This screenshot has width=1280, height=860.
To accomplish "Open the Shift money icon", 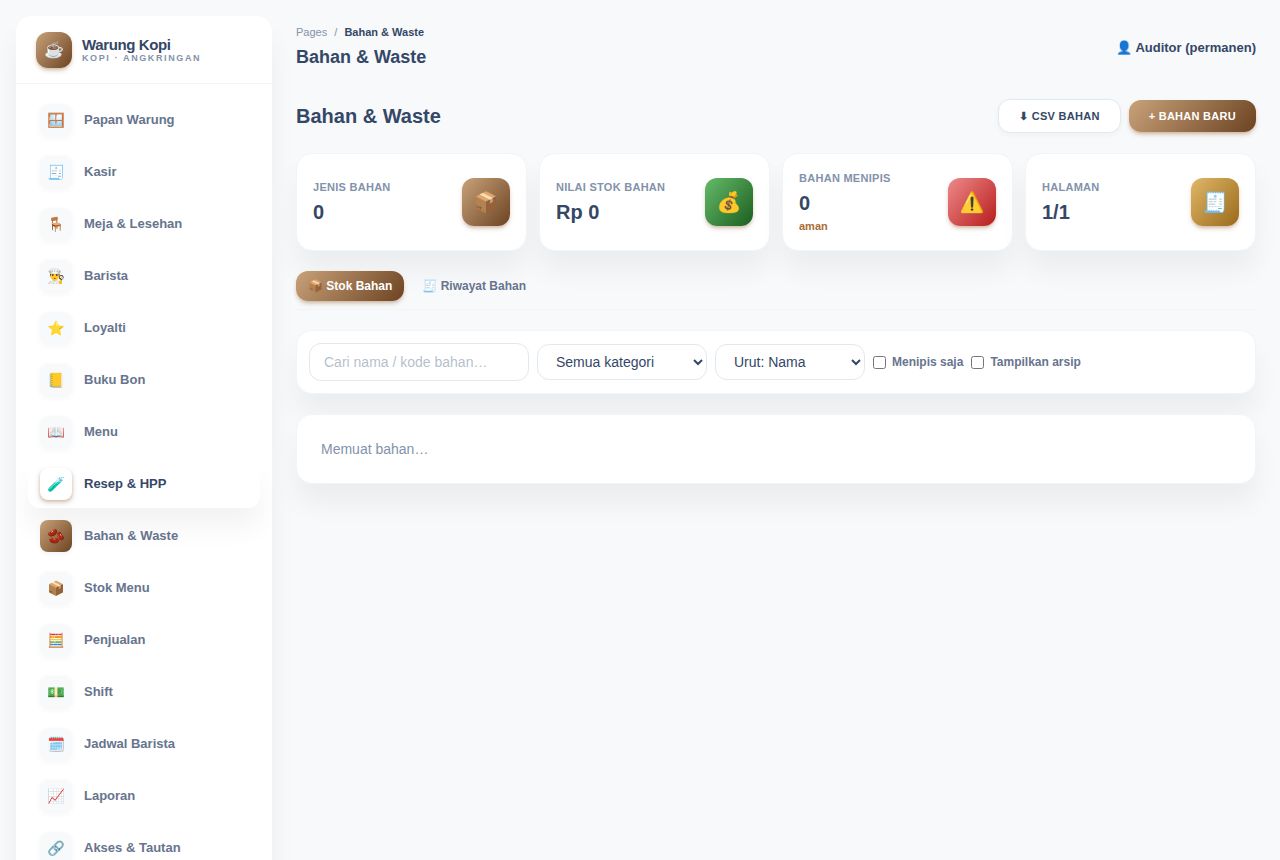I will (56, 692).
